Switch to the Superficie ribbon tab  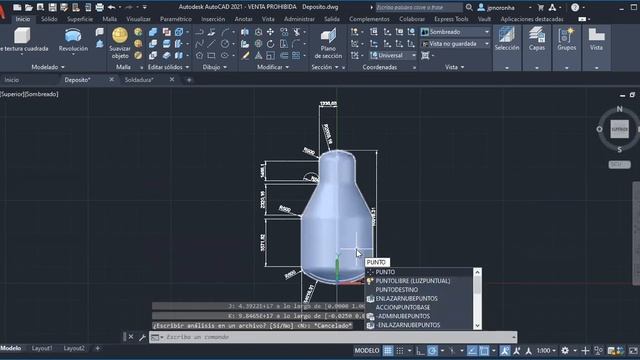pos(80,19)
